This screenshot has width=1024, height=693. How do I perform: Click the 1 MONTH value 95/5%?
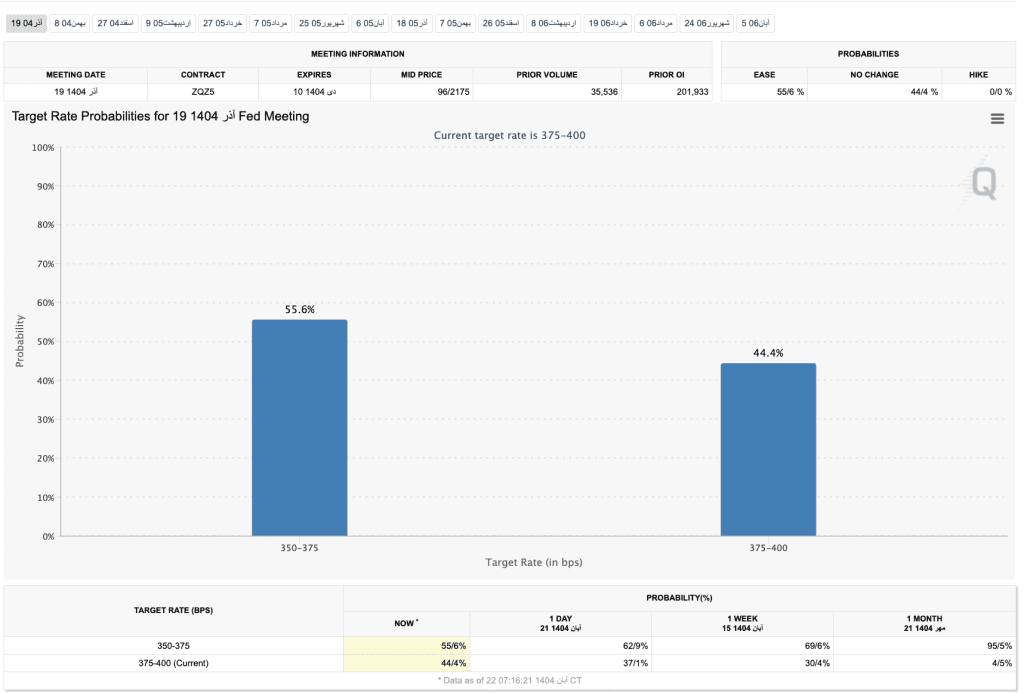coord(924,646)
